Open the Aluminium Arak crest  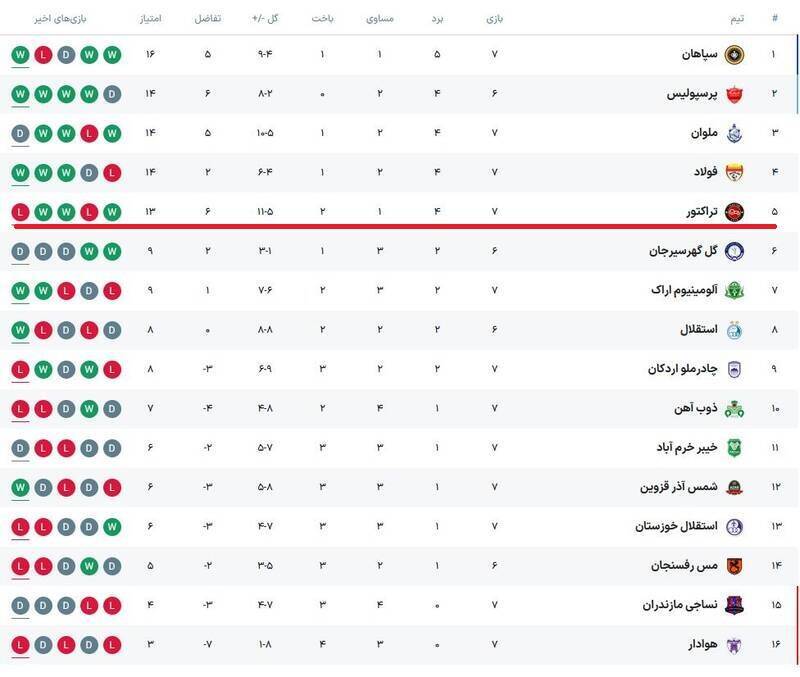pos(734,290)
